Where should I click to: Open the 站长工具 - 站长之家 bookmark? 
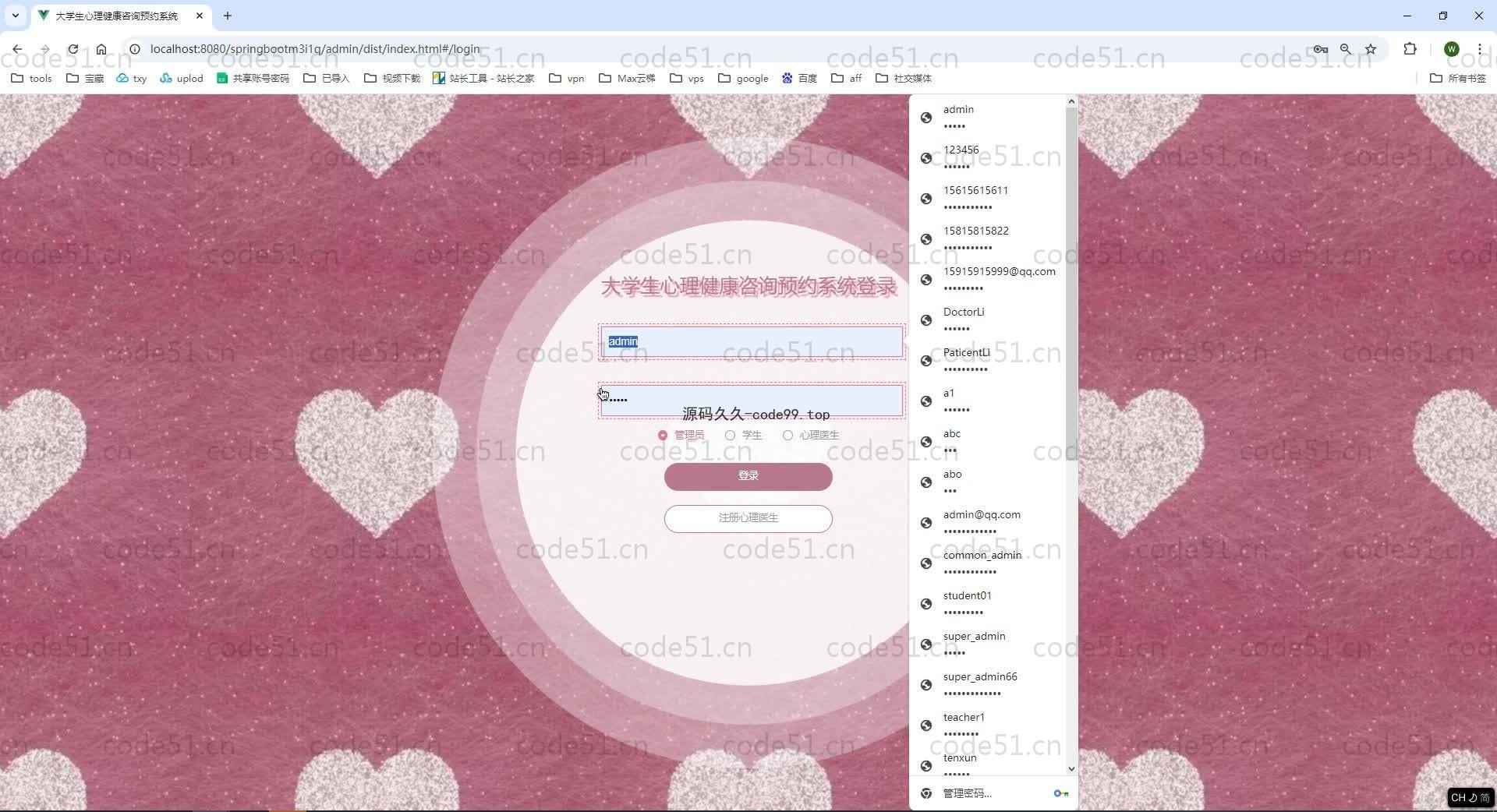(483, 78)
